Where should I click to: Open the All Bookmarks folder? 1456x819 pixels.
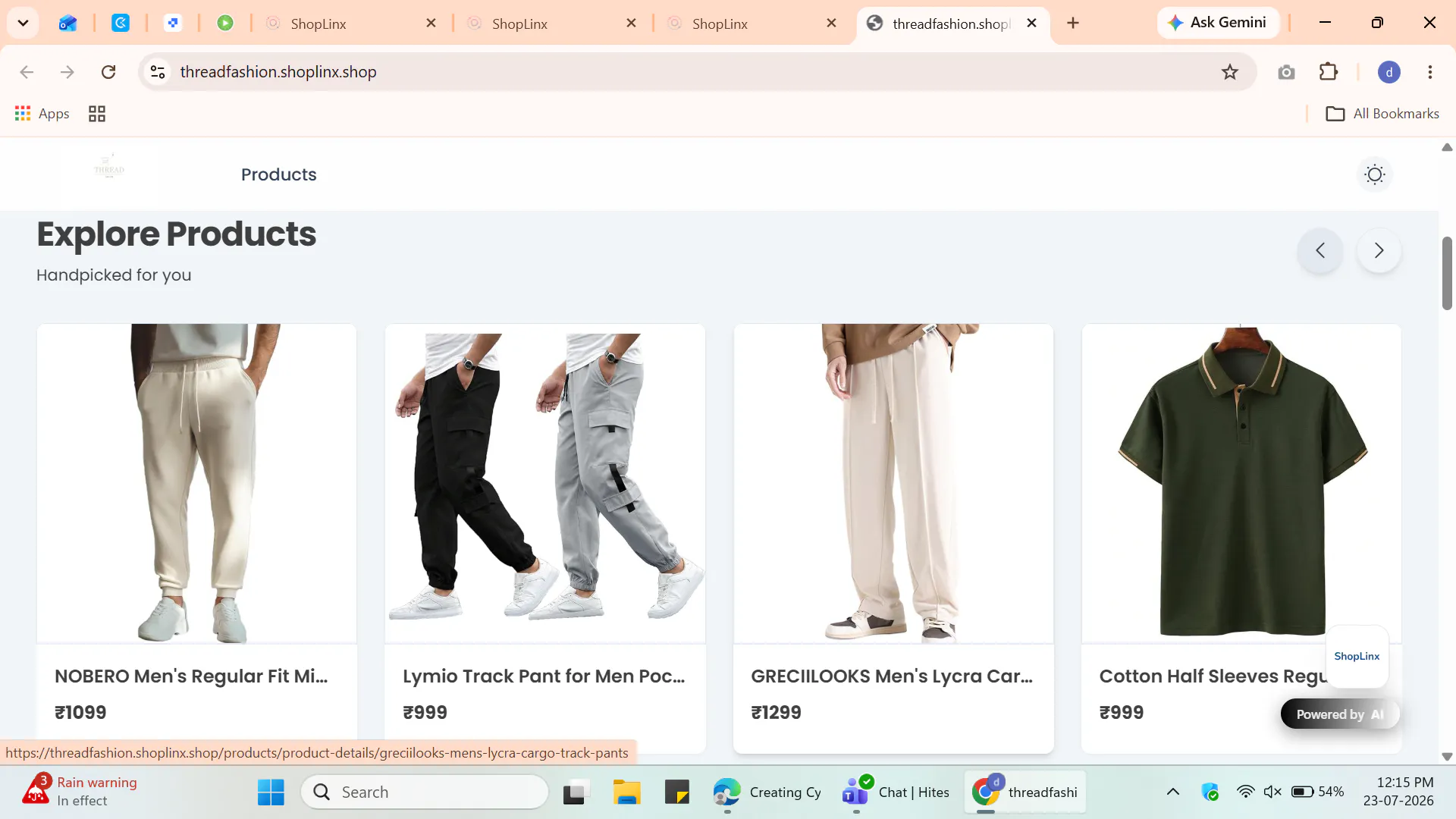[x=1382, y=114]
